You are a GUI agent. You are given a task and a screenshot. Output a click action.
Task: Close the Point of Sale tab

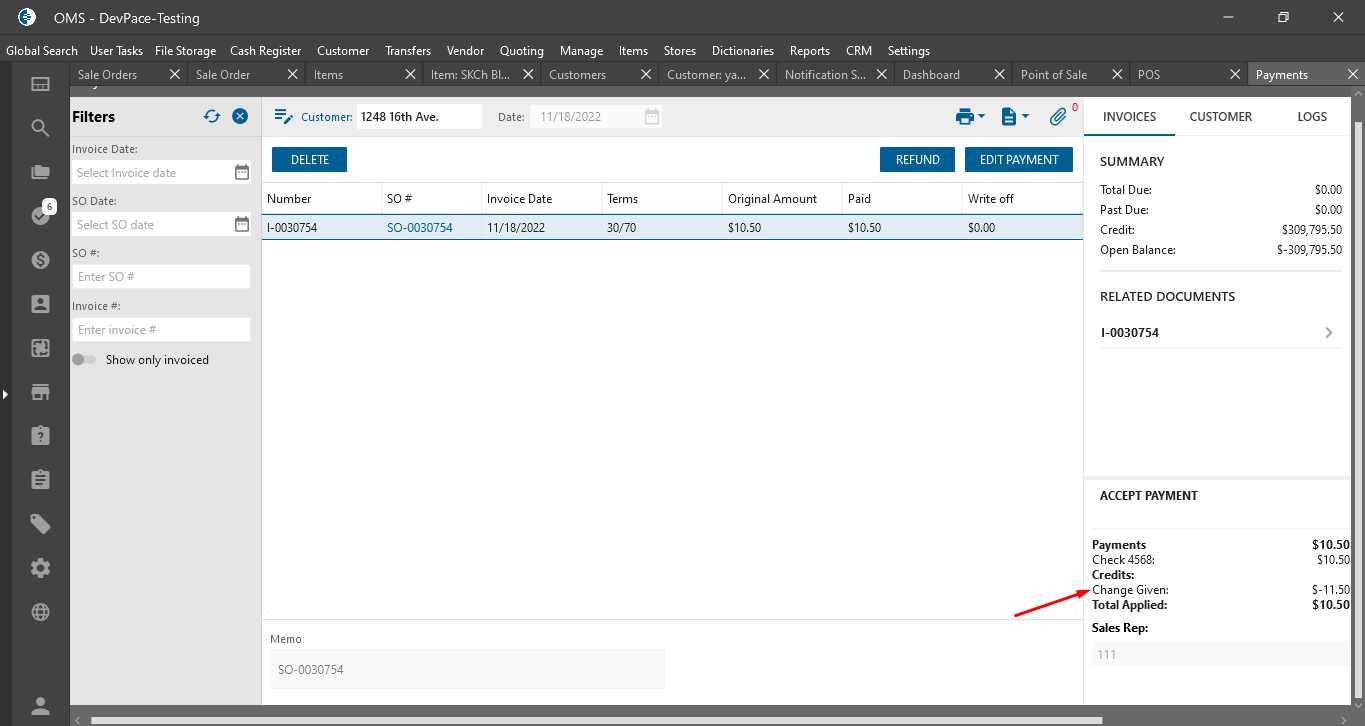(1118, 74)
